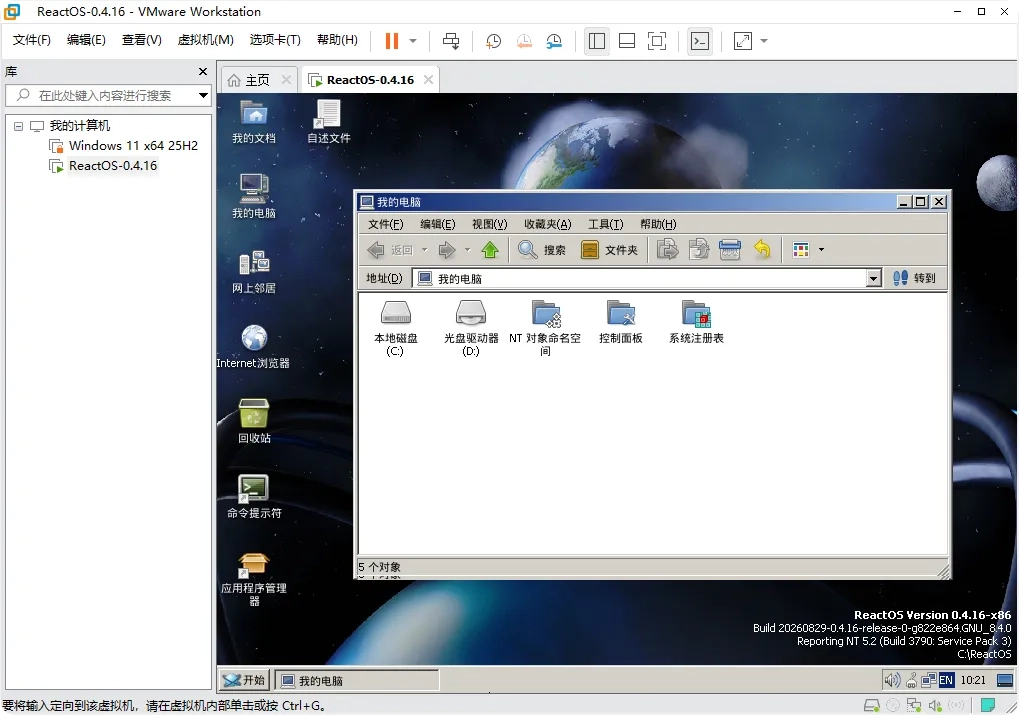1019x715 pixels.
Task: Open VMware 查看(V) menu
Action: (x=141, y=40)
